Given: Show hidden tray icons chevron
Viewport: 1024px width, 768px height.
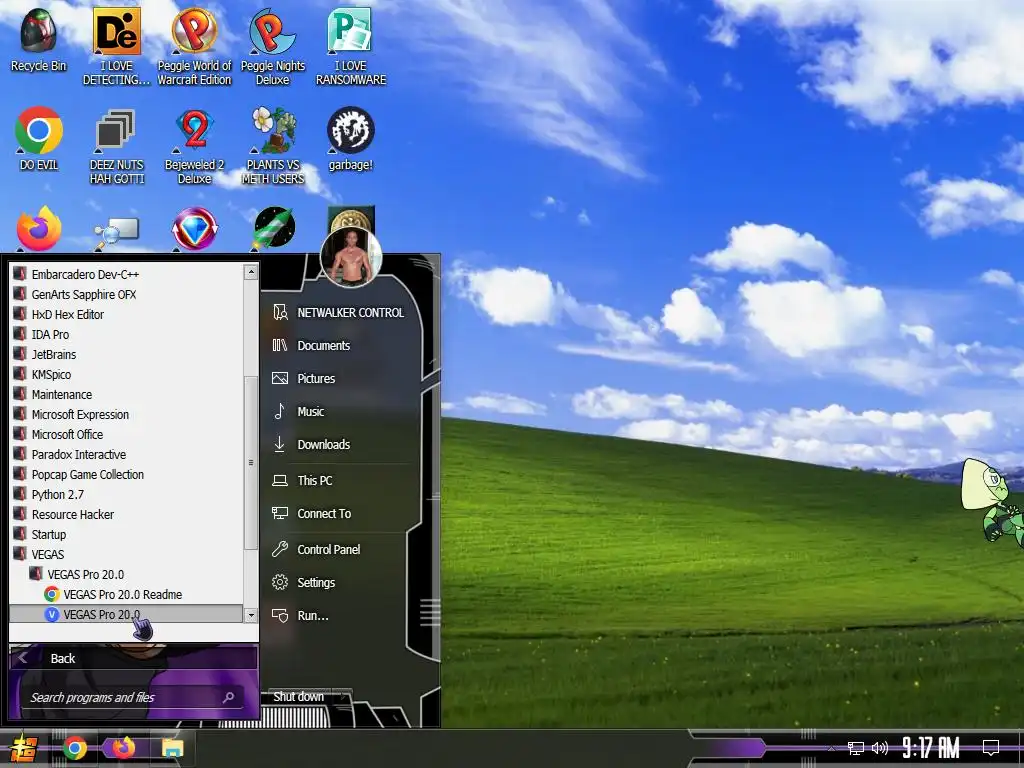Looking at the screenshot, I should (x=831, y=748).
